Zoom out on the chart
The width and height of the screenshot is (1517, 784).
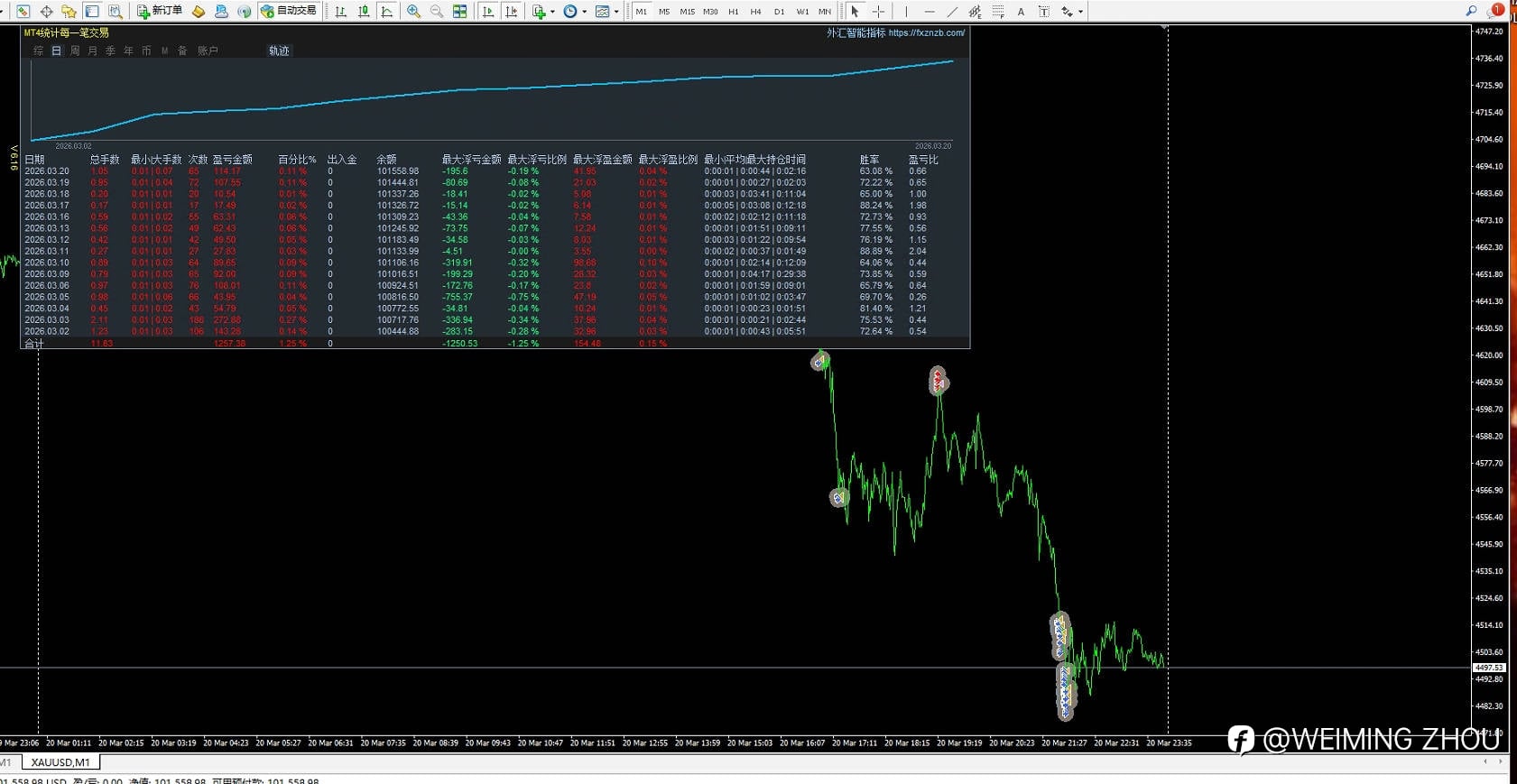(x=437, y=11)
